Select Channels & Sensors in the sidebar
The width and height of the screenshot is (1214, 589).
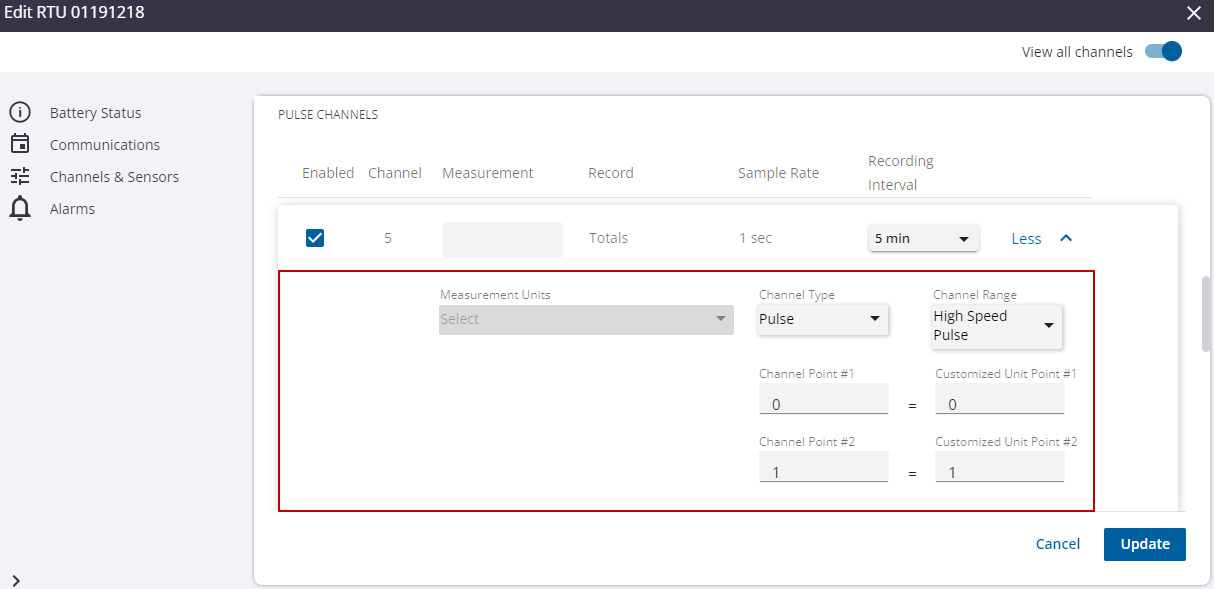click(114, 176)
